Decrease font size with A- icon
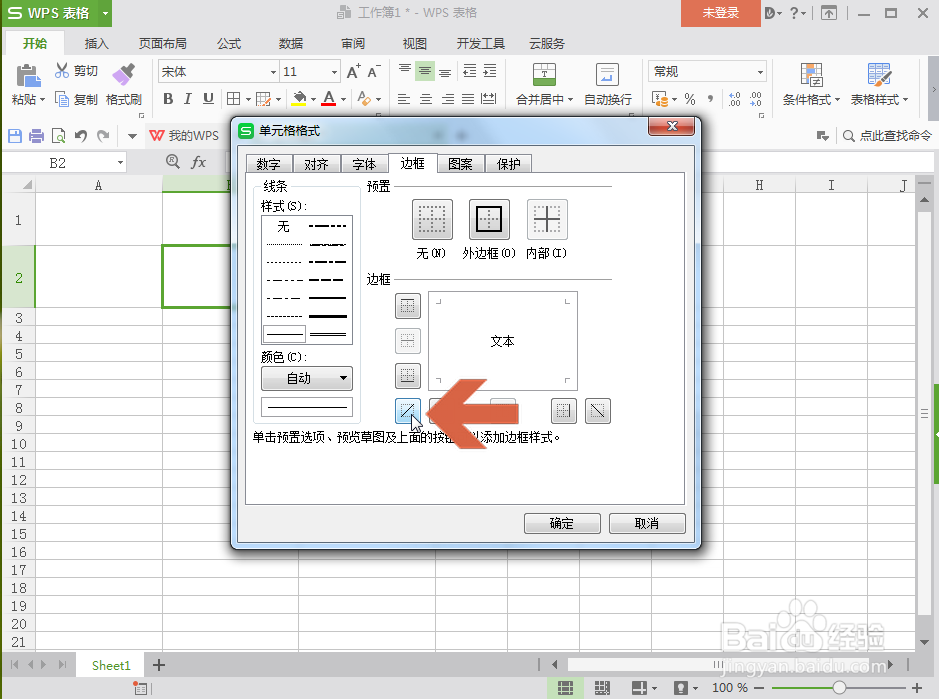The height and width of the screenshot is (699, 939). 374,72
